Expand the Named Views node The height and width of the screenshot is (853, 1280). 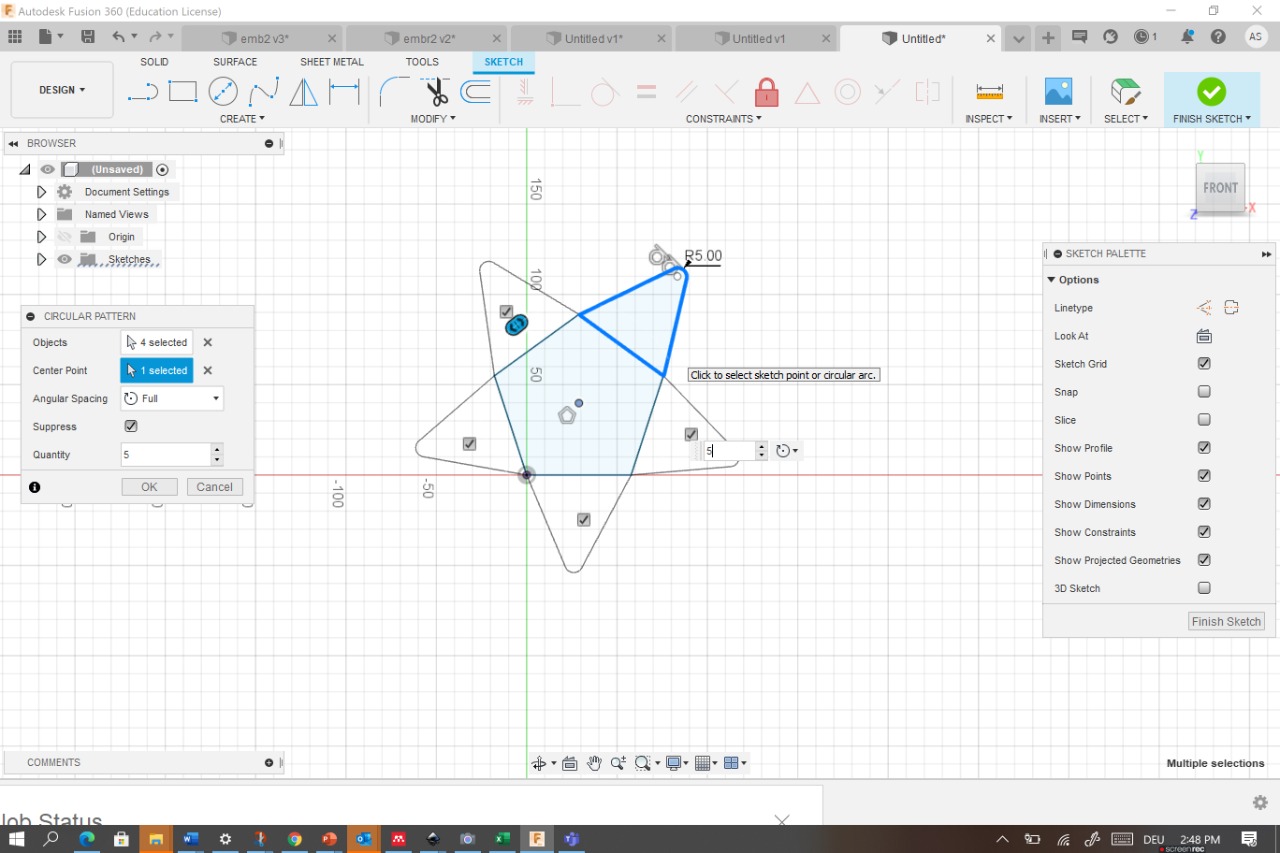click(41, 214)
